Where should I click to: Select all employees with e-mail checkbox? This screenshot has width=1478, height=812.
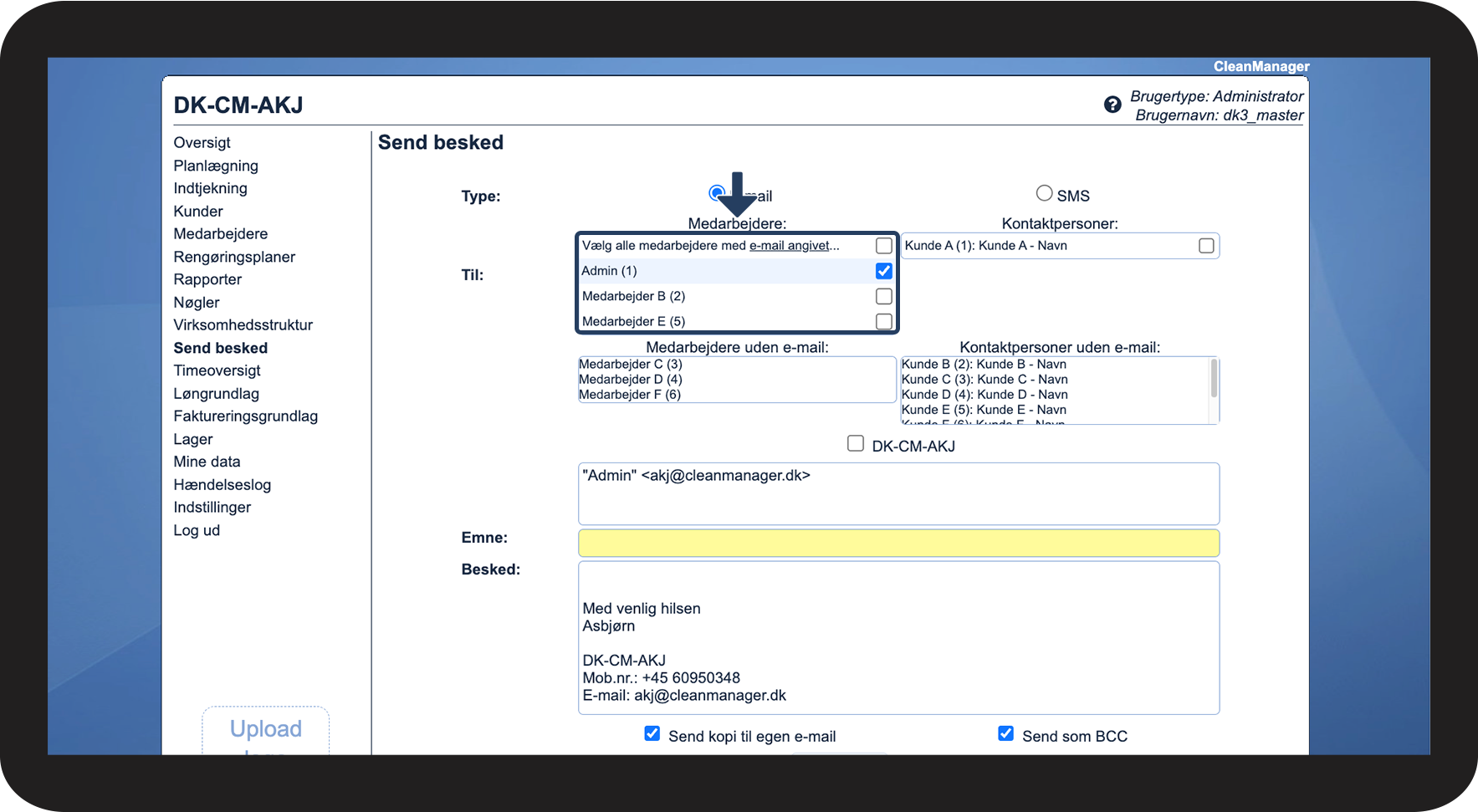click(883, 246)
